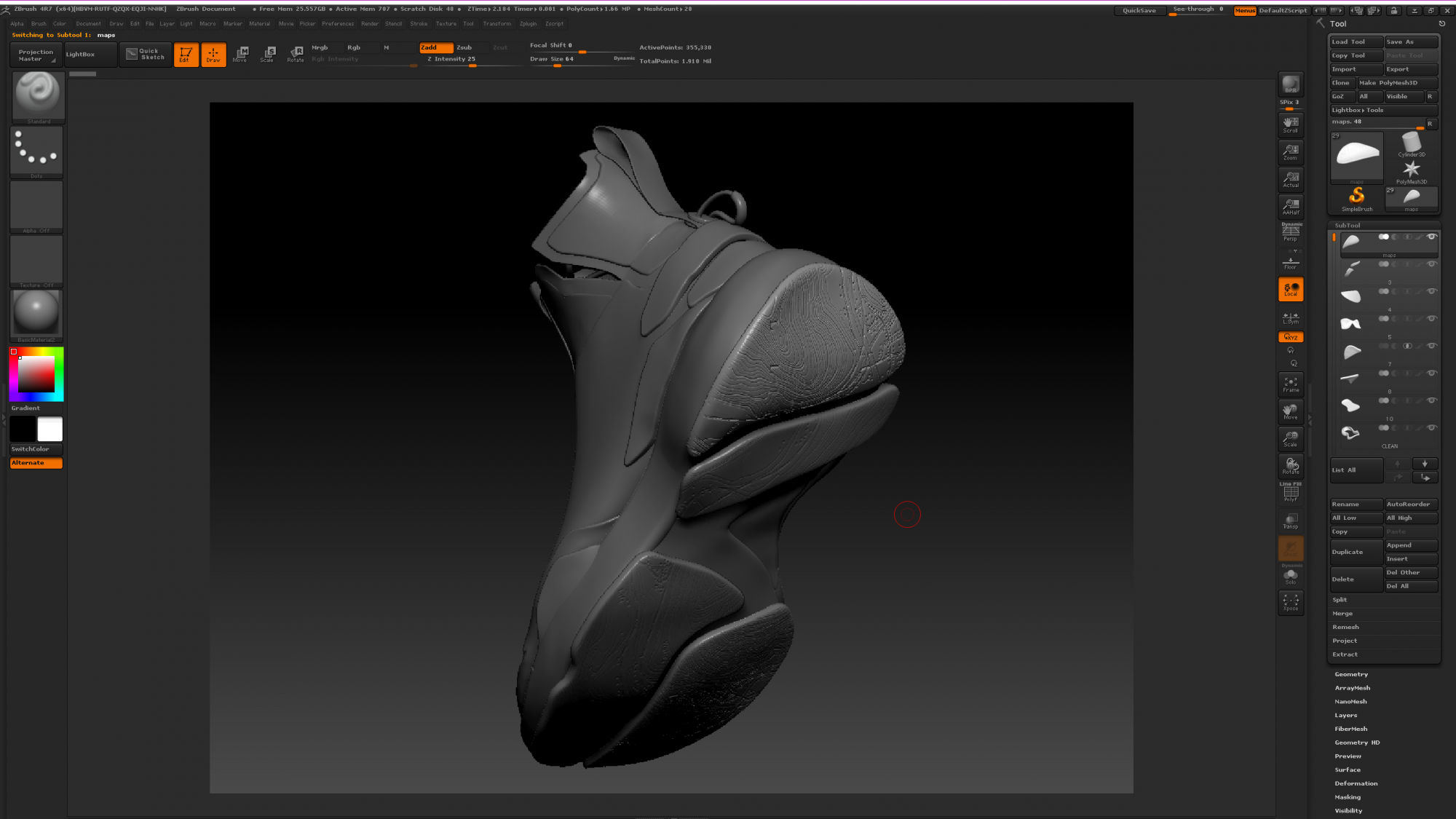The height and width of the screenshot is (819, 1456).
Task: Select the SimpleBrush tool icon
Action: [1356, 197]
